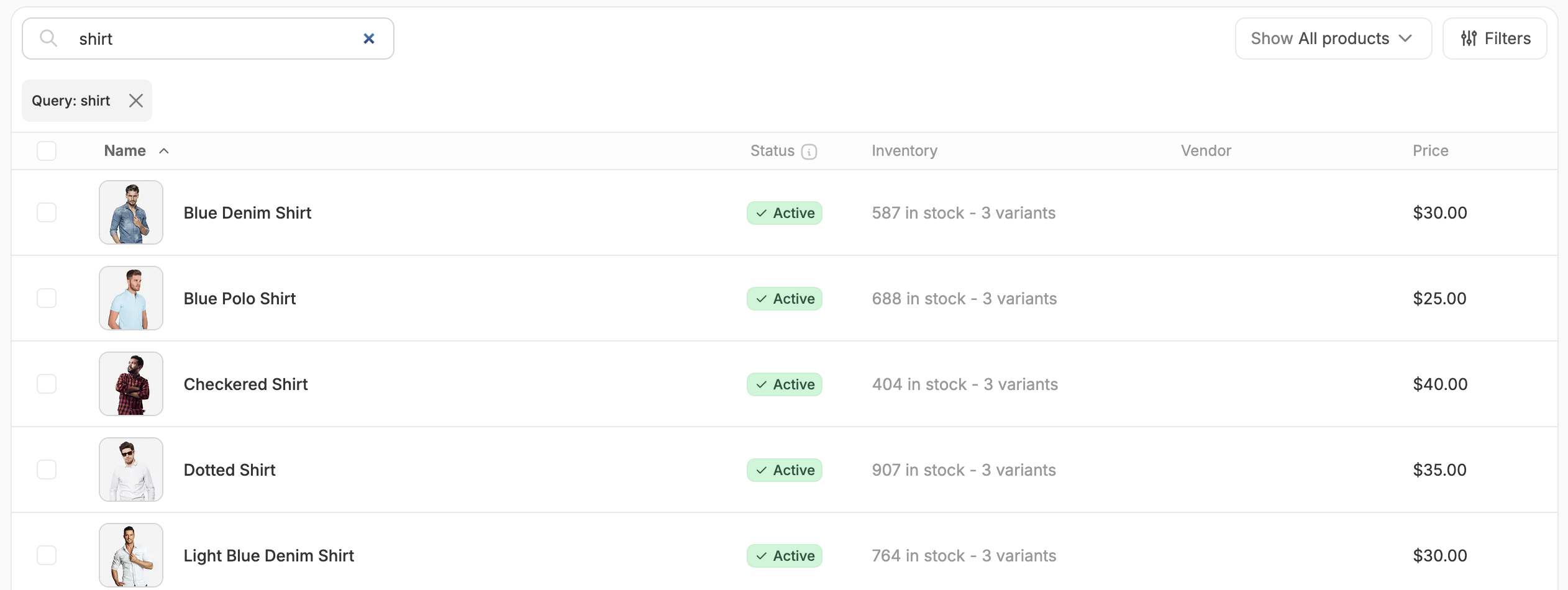1568x590 pixels.
Task: Open Blue Denim Shirt thumbnail
Action: 131,212
